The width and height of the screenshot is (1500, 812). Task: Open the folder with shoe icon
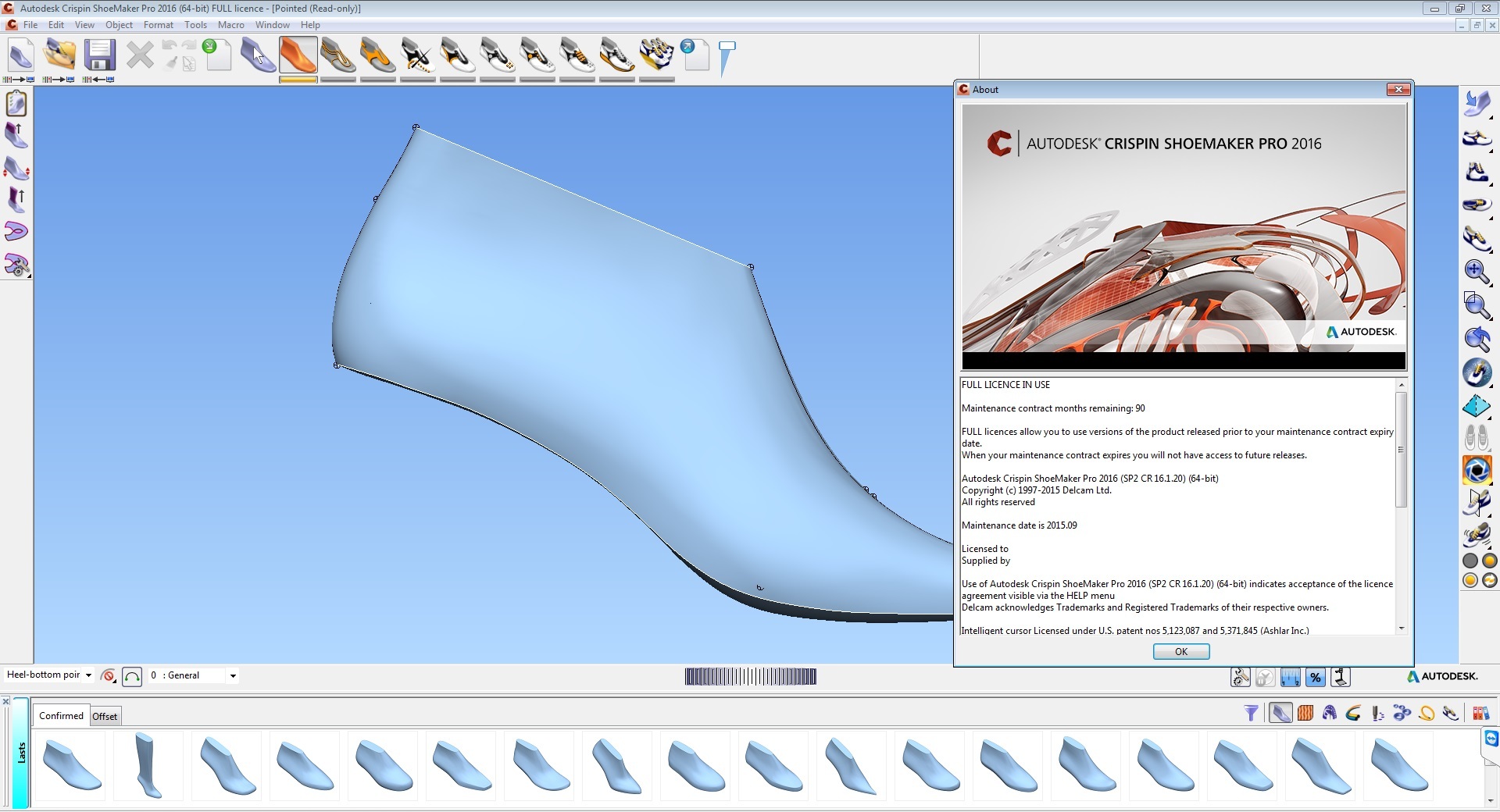(x=59, y=56)
